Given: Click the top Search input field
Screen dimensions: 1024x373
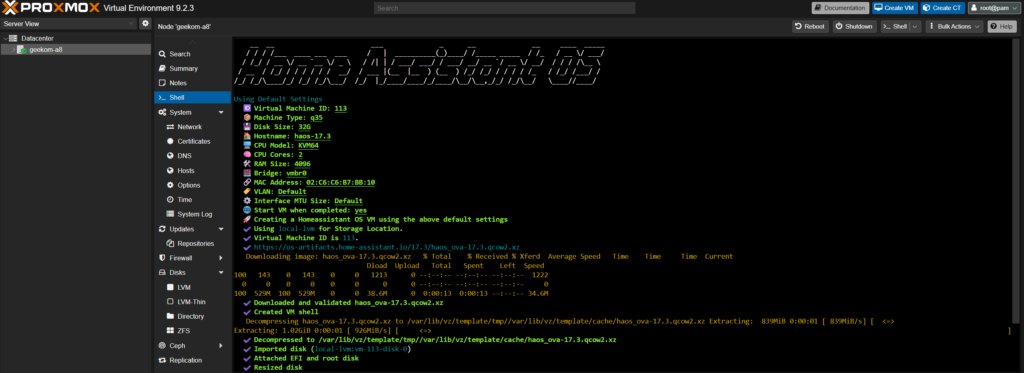Looking at the screenshot, I should click(x=504, y=8).
